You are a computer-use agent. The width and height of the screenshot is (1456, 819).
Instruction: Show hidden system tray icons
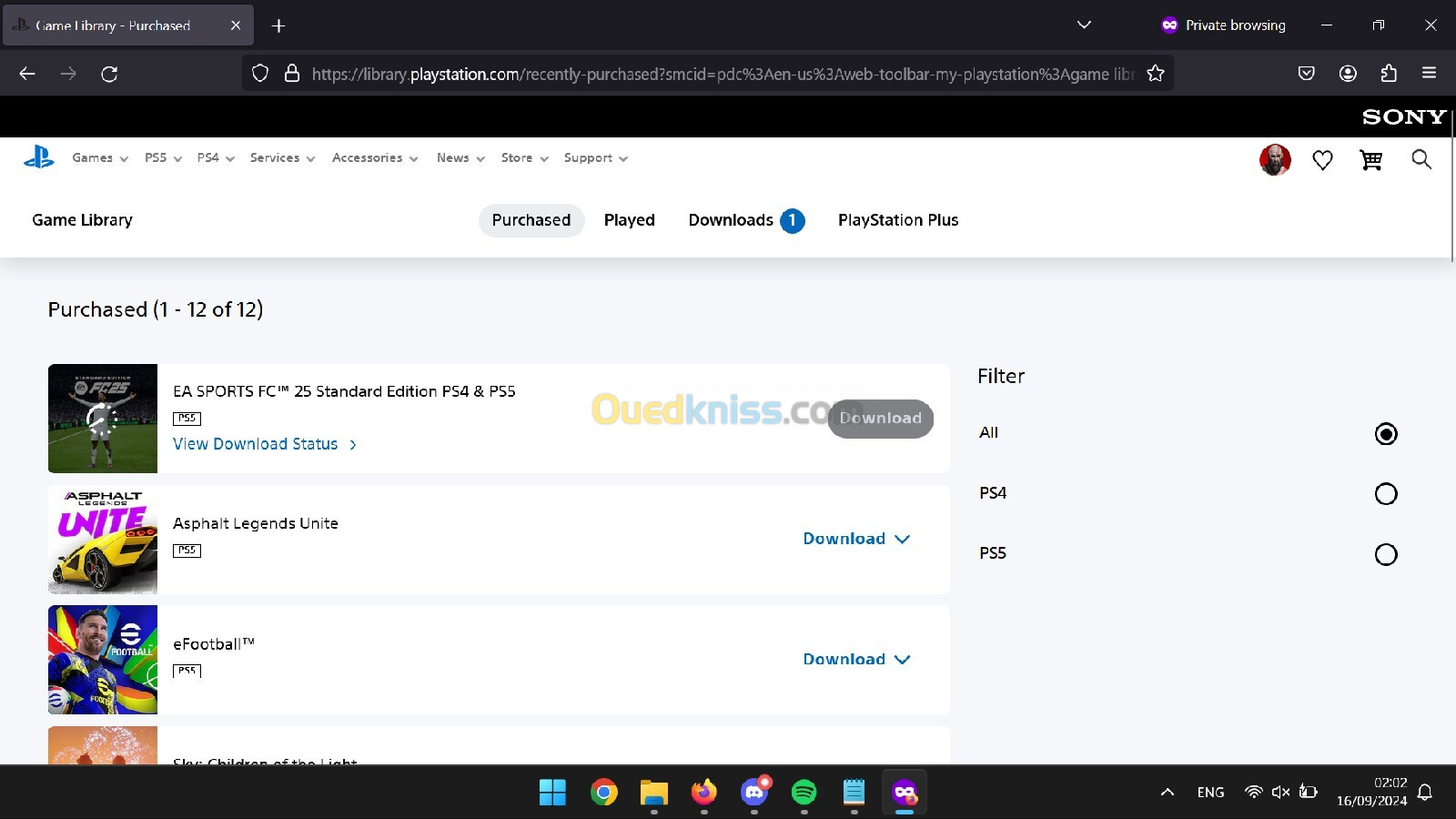[x=1168, y=793]
